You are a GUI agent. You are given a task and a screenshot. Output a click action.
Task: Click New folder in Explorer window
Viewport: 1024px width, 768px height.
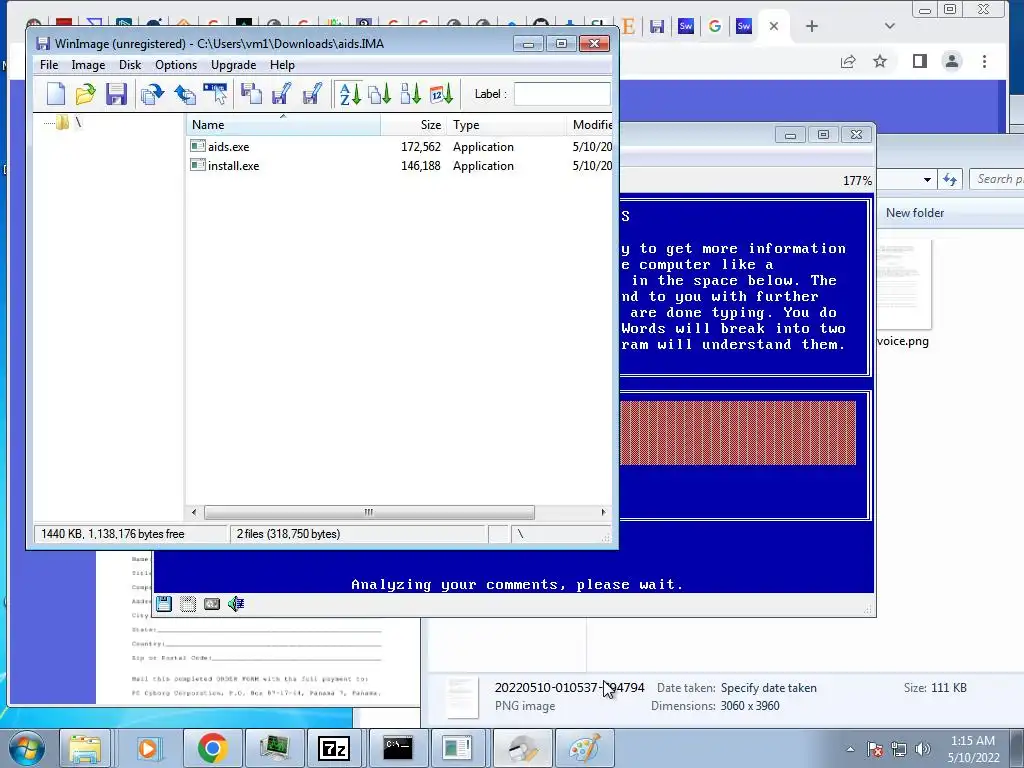914,213
